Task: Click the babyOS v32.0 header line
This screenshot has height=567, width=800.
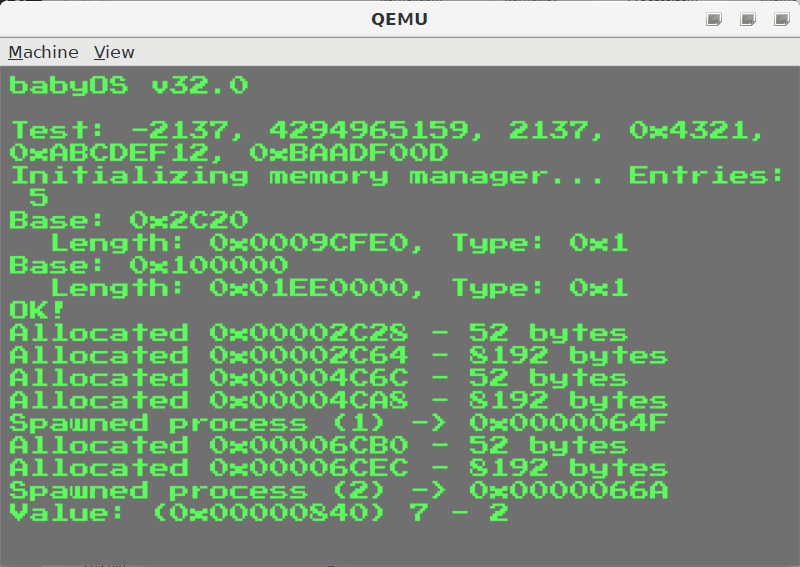Action: pos(129,85)
